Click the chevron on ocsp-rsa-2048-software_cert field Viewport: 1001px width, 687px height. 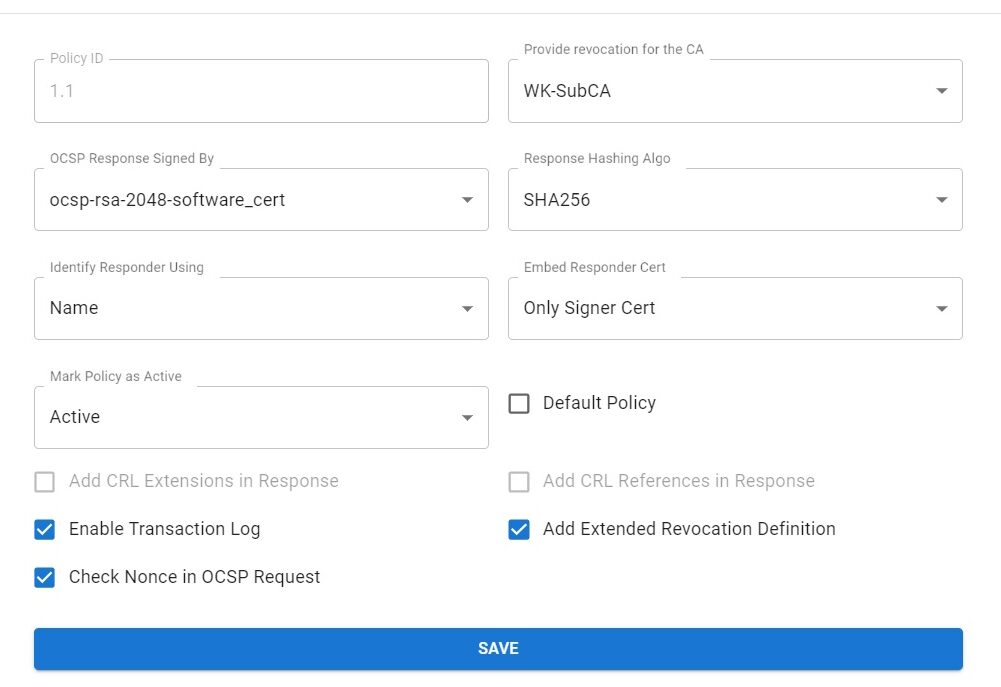tap(466, 199)
